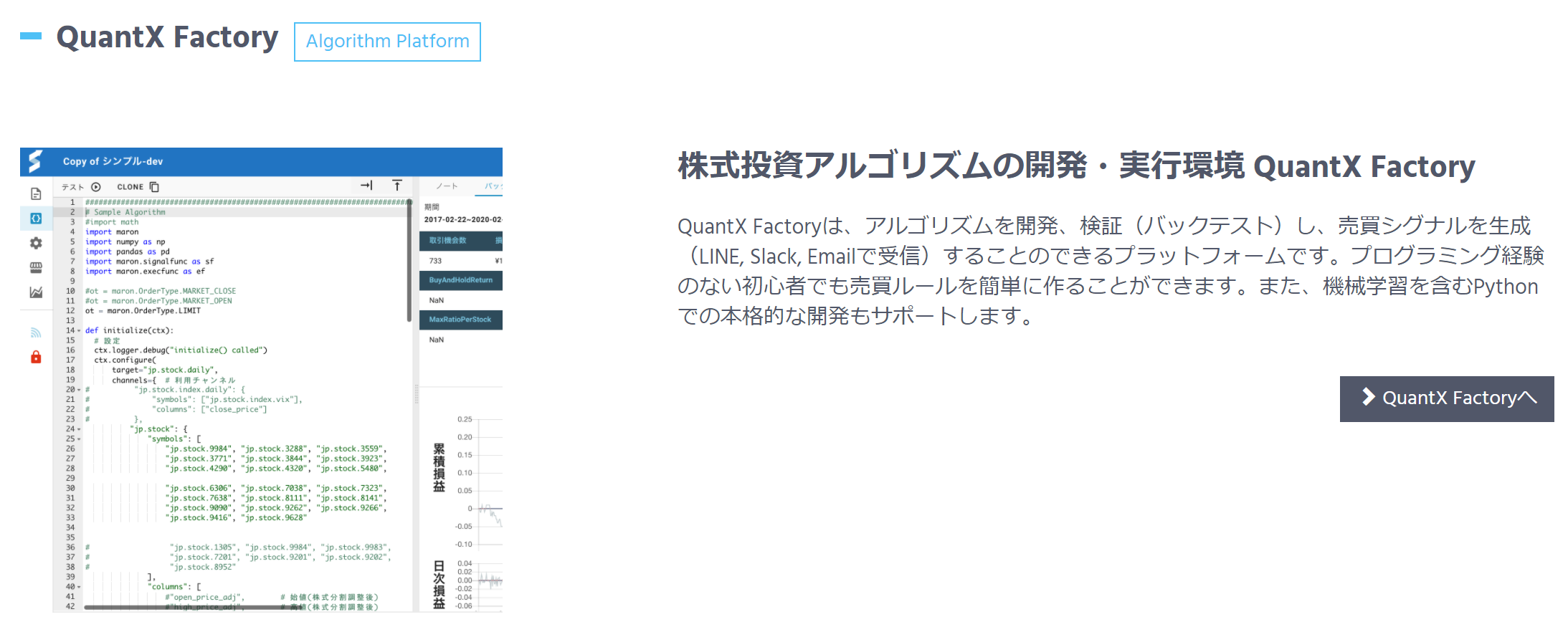Select the code braces editor icon
This screenshot has width=1568, height=632.
coord(36,219)
